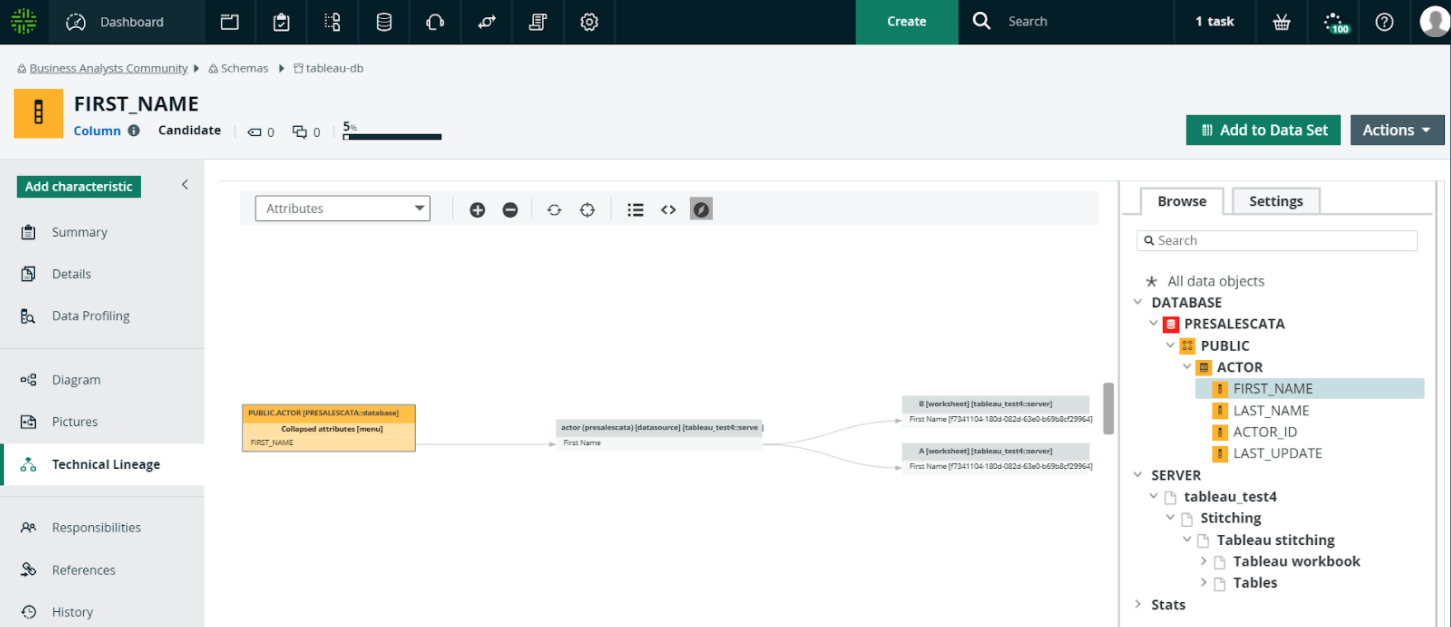Collapse the left sidebar with chevron
Image resolution: width=1451 pixels, height=627 pixels.
coord(185,185)
